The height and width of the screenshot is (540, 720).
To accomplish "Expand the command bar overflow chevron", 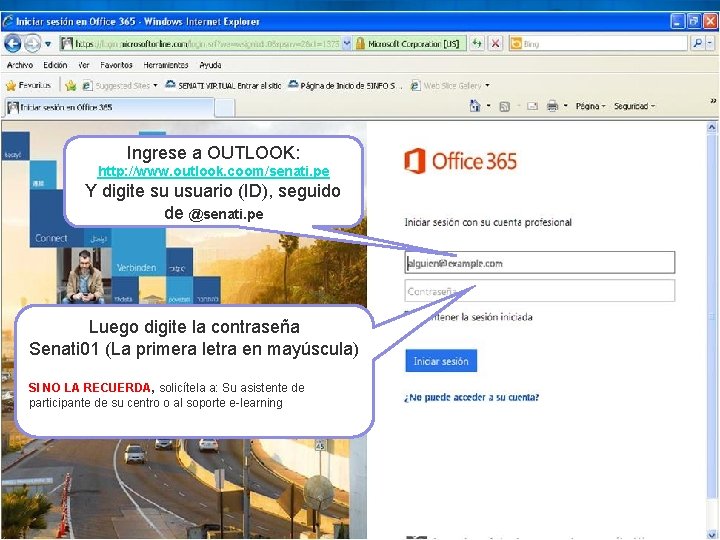I will [713, 101].
